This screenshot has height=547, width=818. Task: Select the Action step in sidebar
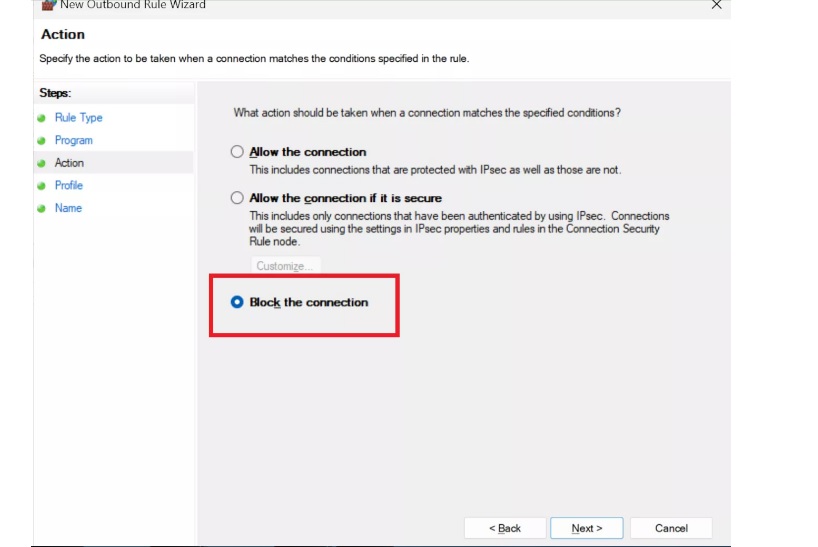(x=69, y=163)
